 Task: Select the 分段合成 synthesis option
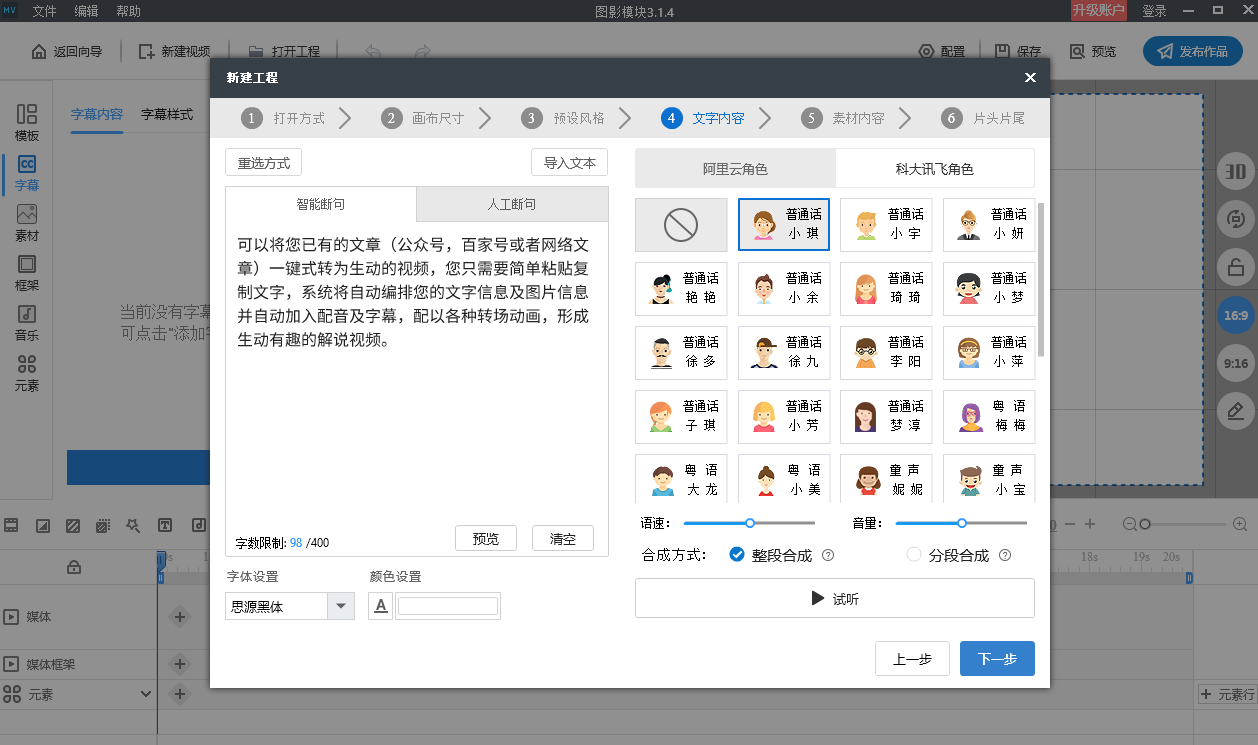click(913, 554)
